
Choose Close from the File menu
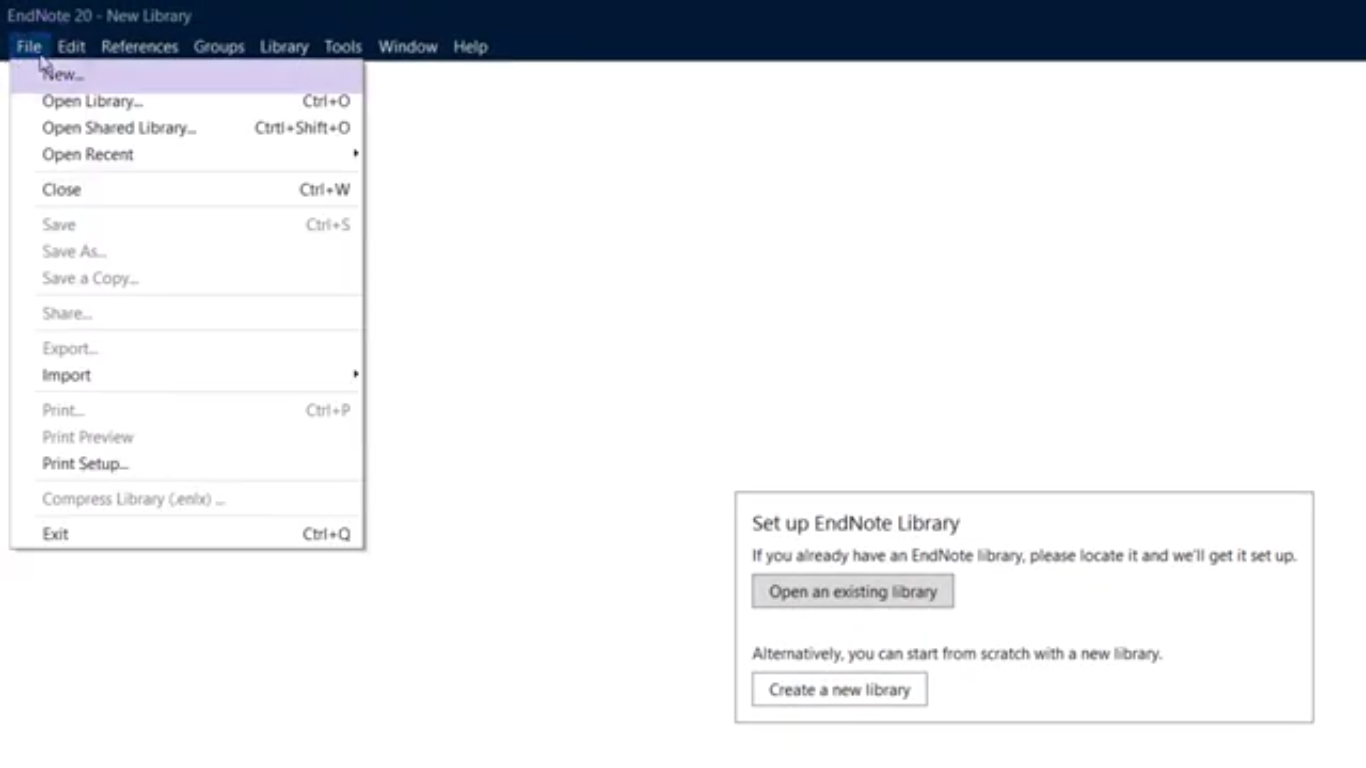pos(187,190)
